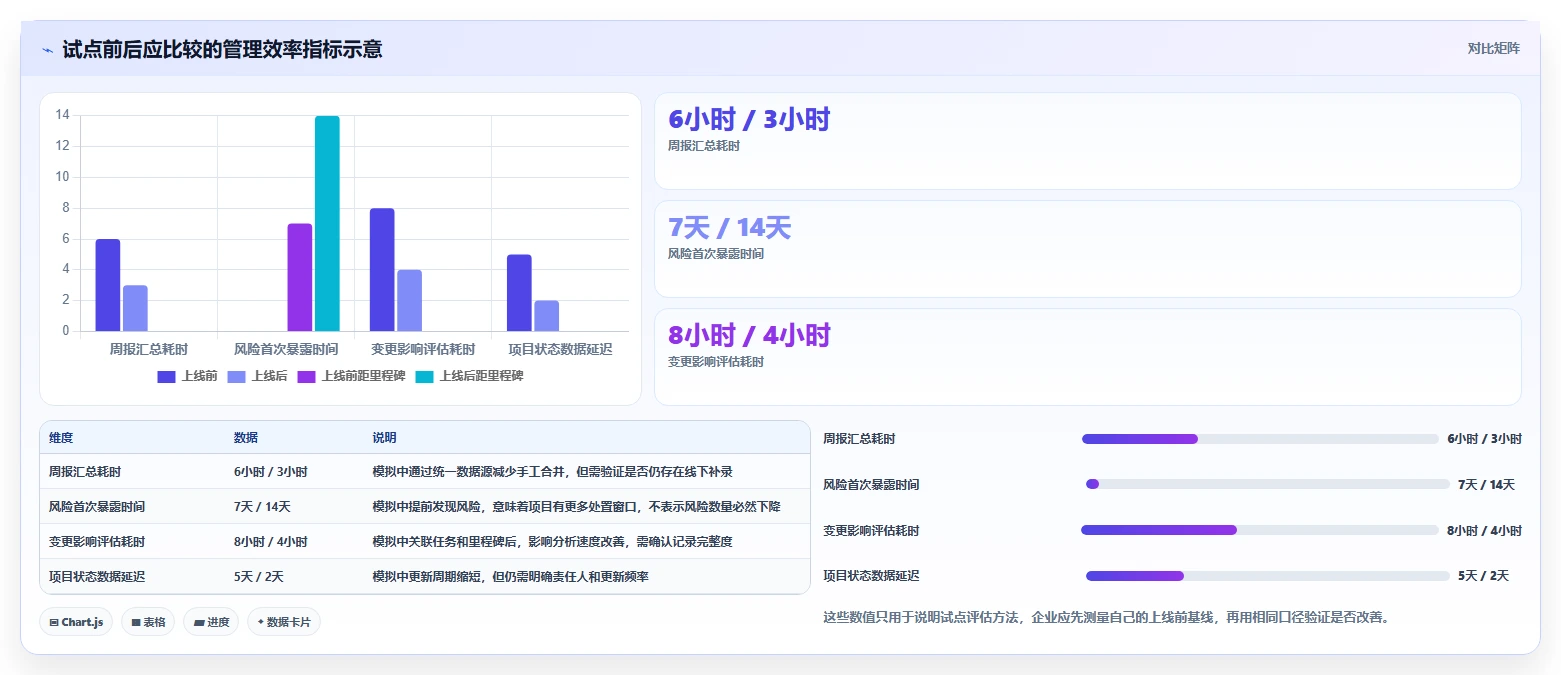Viewport: 1561px width, 675px height.
Task: Click the tall cyan 上线后距里程碑 bar
Action: [327, 224]
